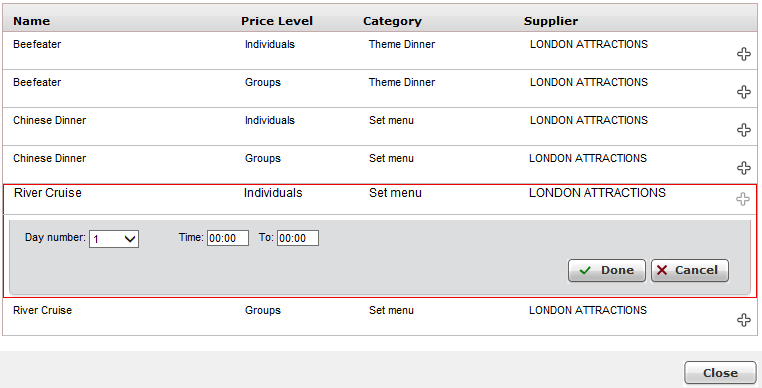Add Beefeater Individuals via plus icon
This screenshot has height=388, width=762.
pyautogui.click(x=744, y=54)
